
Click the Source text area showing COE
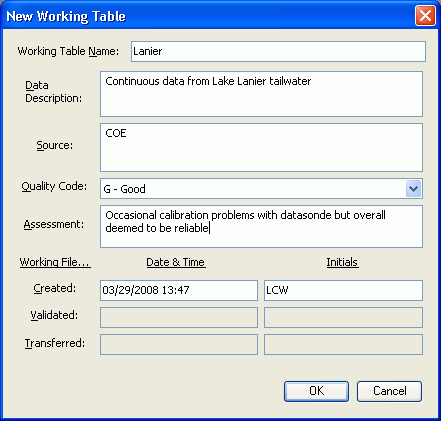[261, 148]
